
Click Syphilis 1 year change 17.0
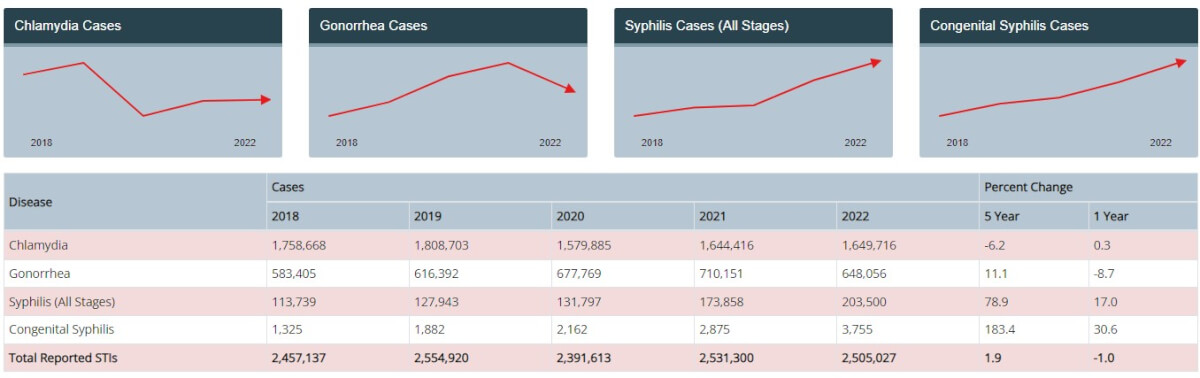(1105, 301)
